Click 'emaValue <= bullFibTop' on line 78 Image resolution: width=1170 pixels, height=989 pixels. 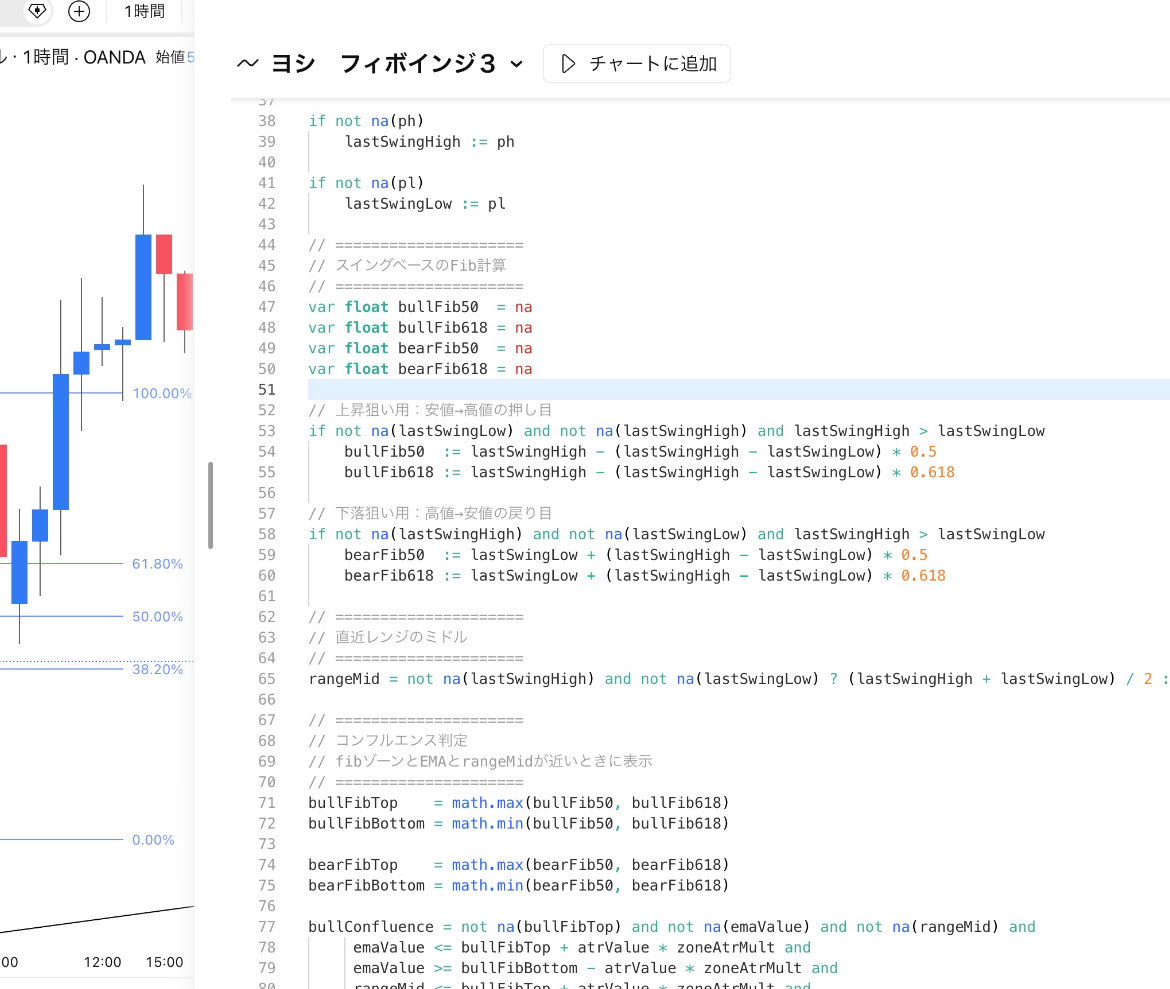tap(582, 947)
